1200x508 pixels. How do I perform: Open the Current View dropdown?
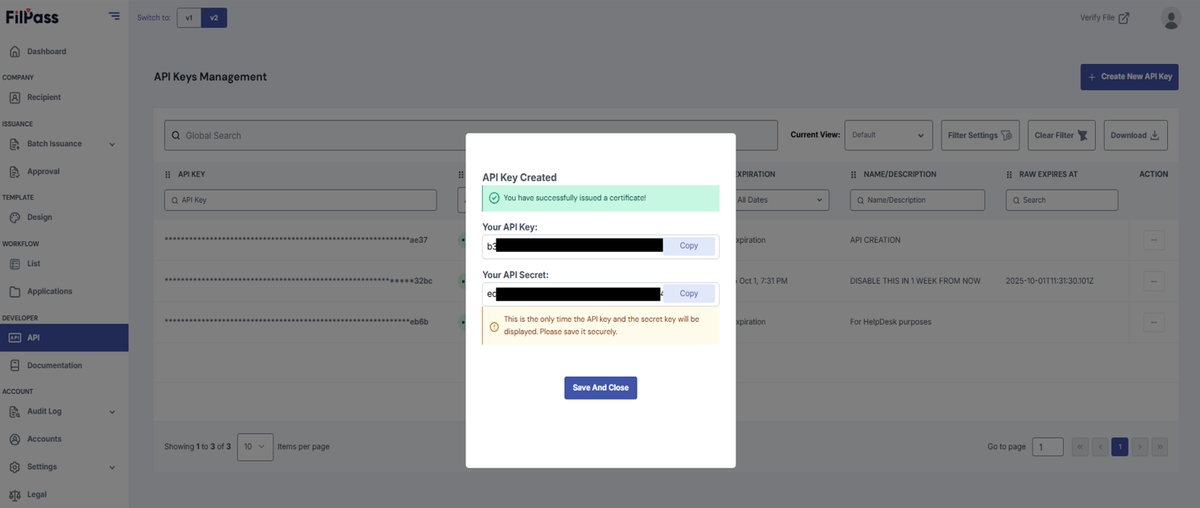point(889,135)
